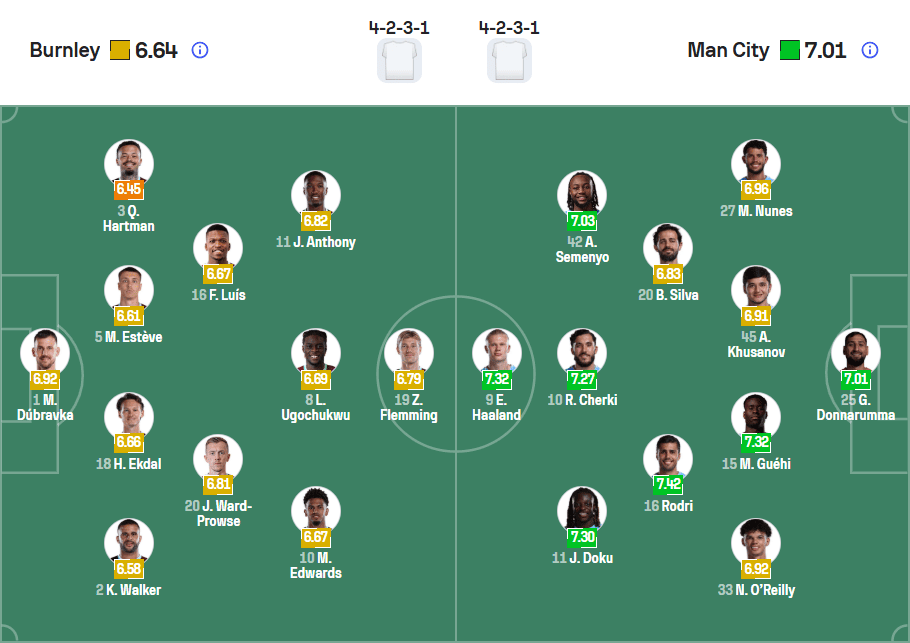Open A. Semenyo's player avatar

[x=582, y=194]
